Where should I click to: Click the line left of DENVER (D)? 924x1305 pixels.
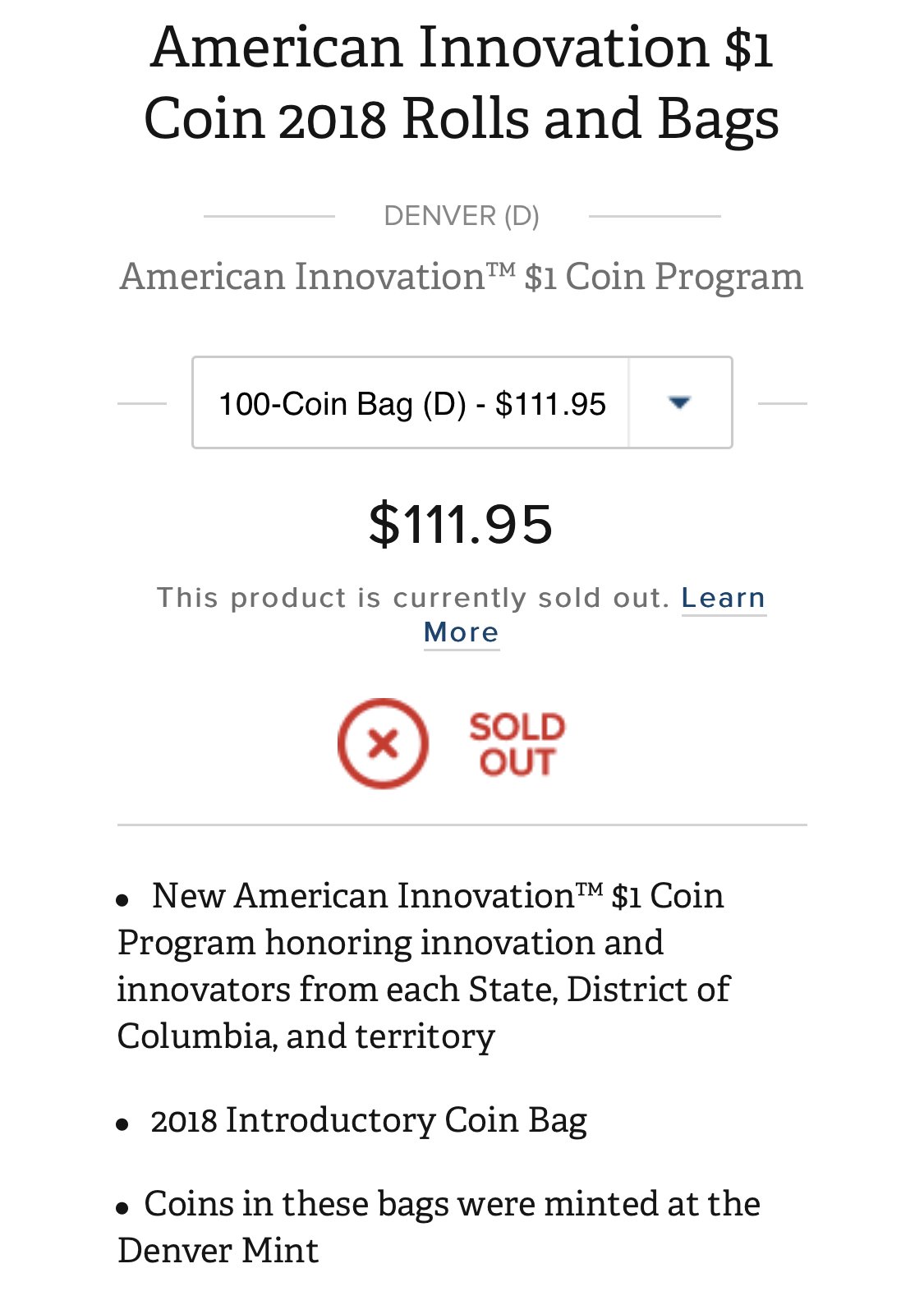269,216
